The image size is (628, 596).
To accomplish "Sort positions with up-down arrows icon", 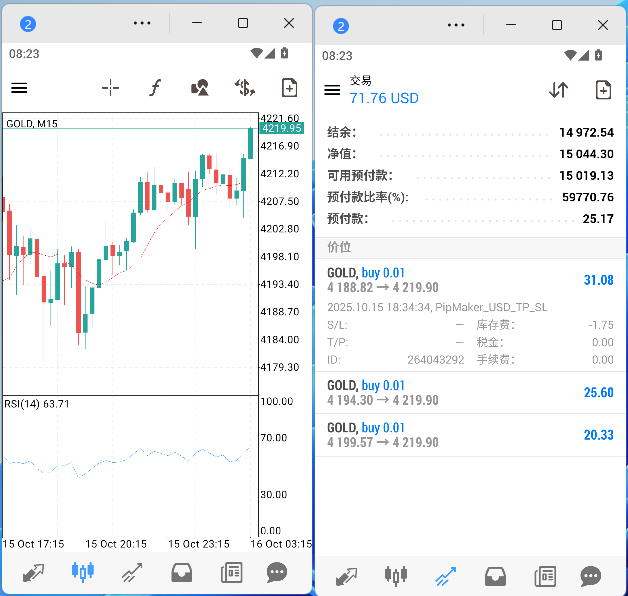I will (x=558, y=90).
